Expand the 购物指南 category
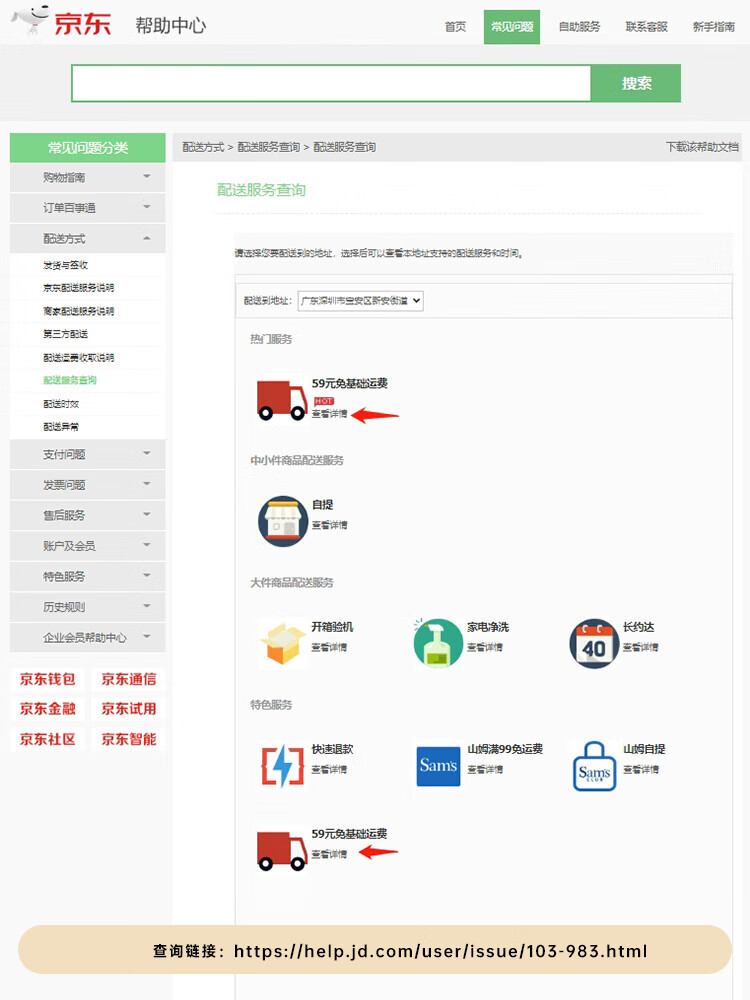 pos(87,177)
